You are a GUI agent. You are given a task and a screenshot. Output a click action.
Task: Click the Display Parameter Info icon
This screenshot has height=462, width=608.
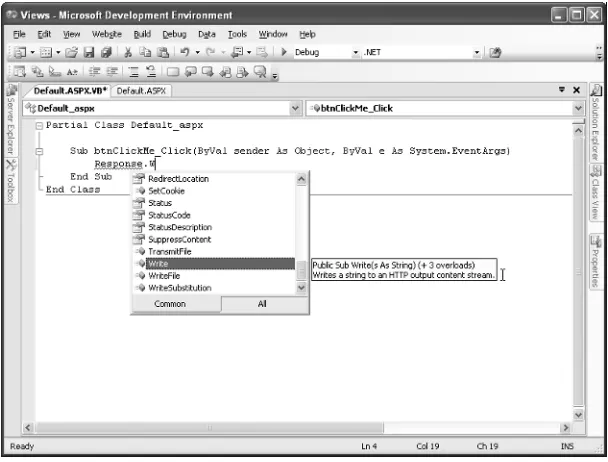click(x=37, y=71)
